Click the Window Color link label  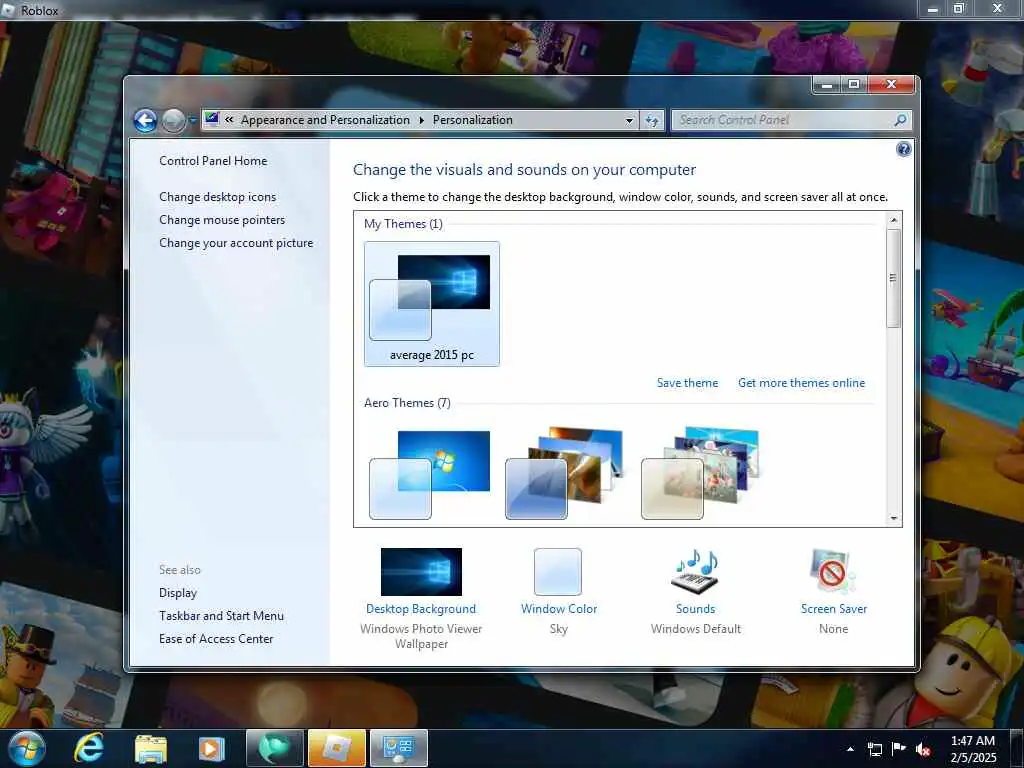(x=559, y=609)
